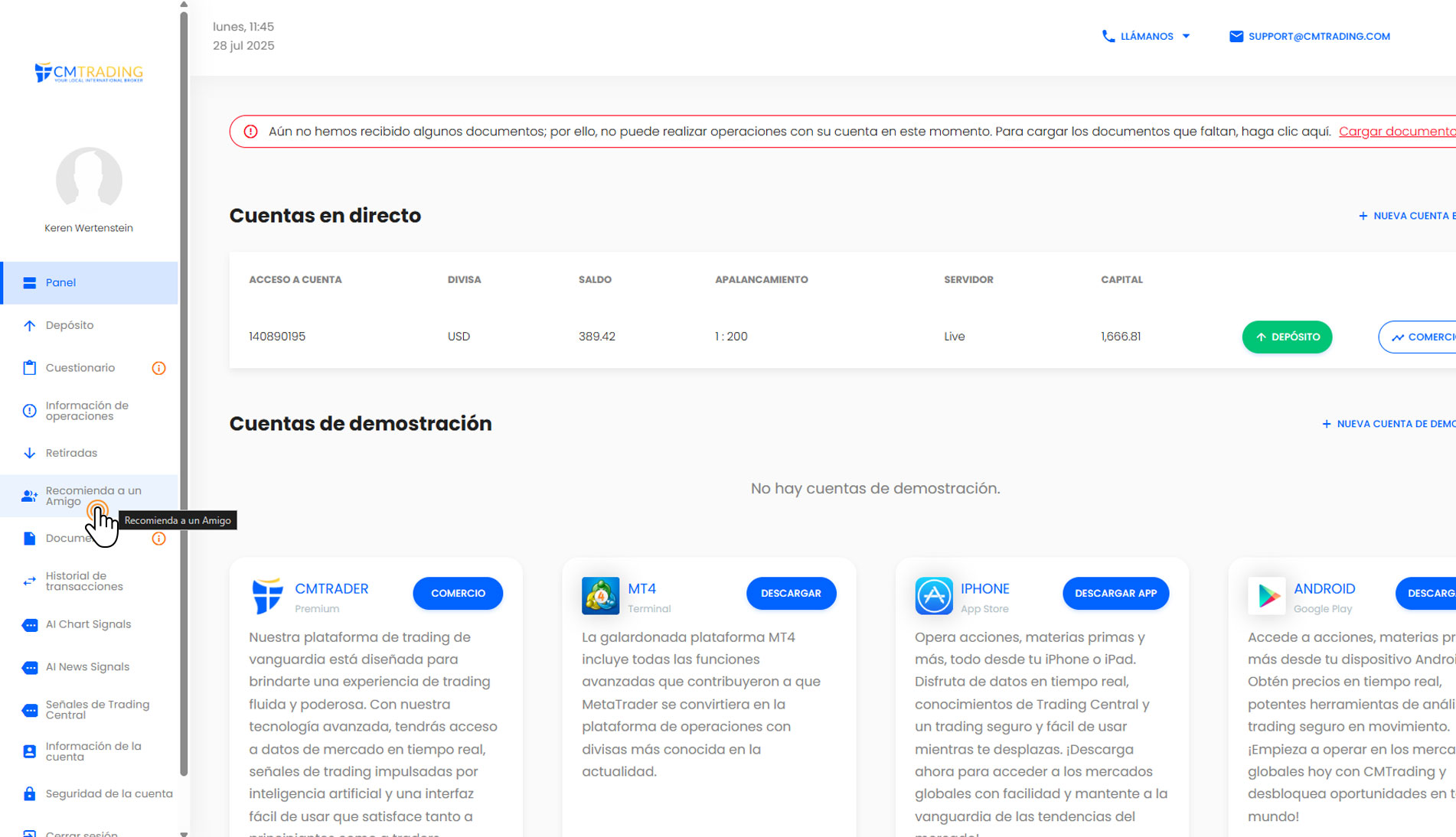Click the orange alert icon beside Cuestionario
This screenshot has height=837, width=1456.
[158, 368]
